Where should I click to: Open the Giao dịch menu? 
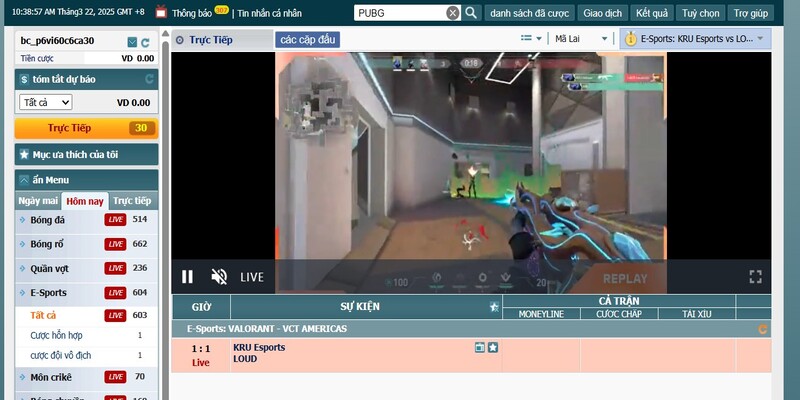click(603, 13)
